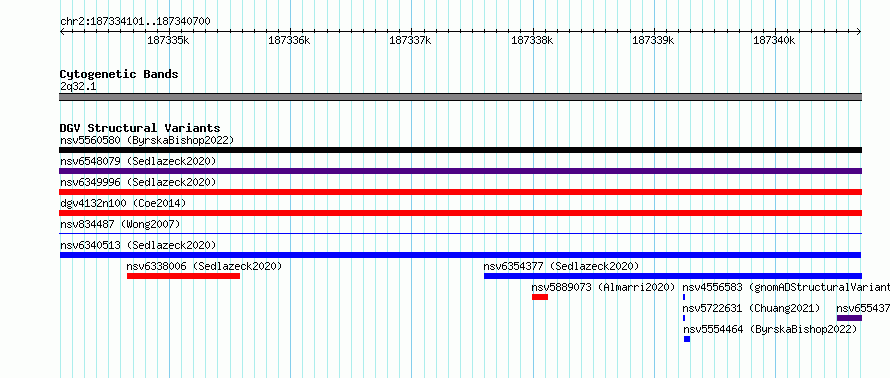Click the 187335k ruler position

tap(168, 40)
